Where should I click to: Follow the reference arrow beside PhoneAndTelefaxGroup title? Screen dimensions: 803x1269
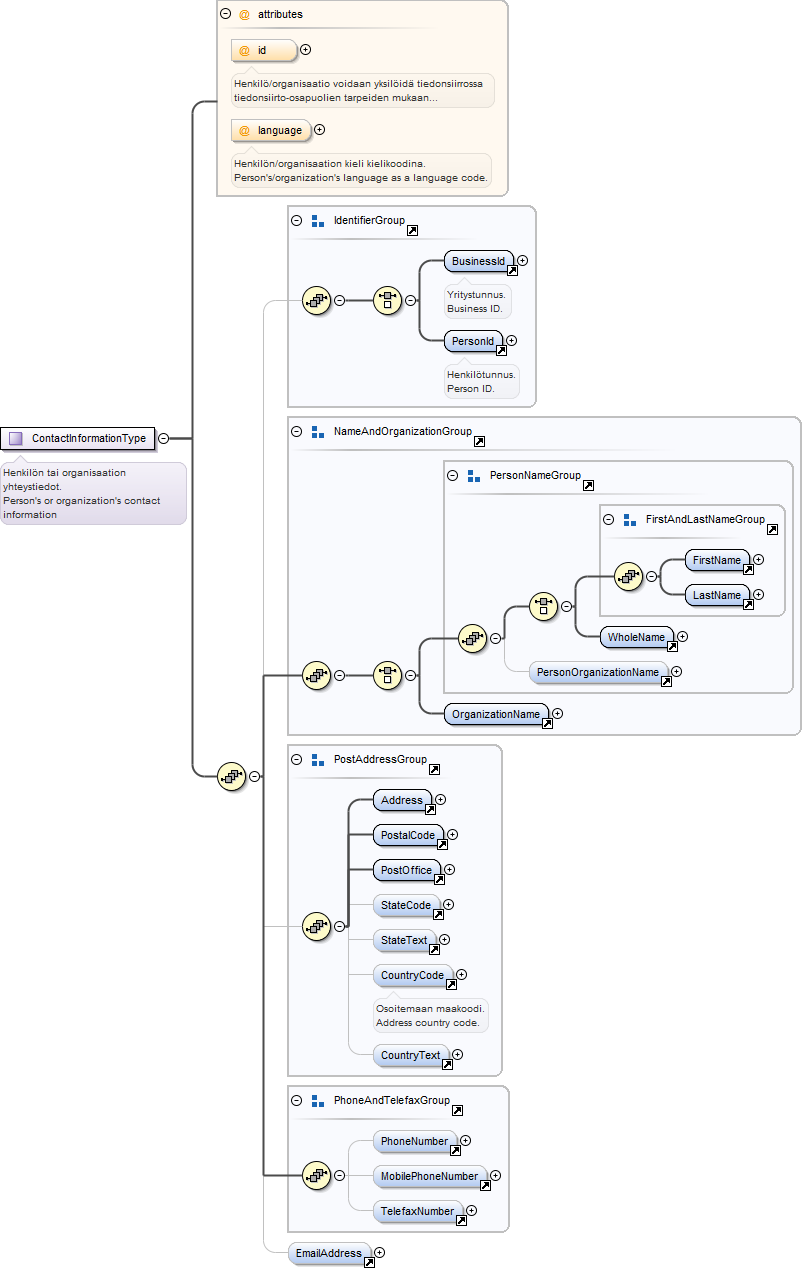457,1110
